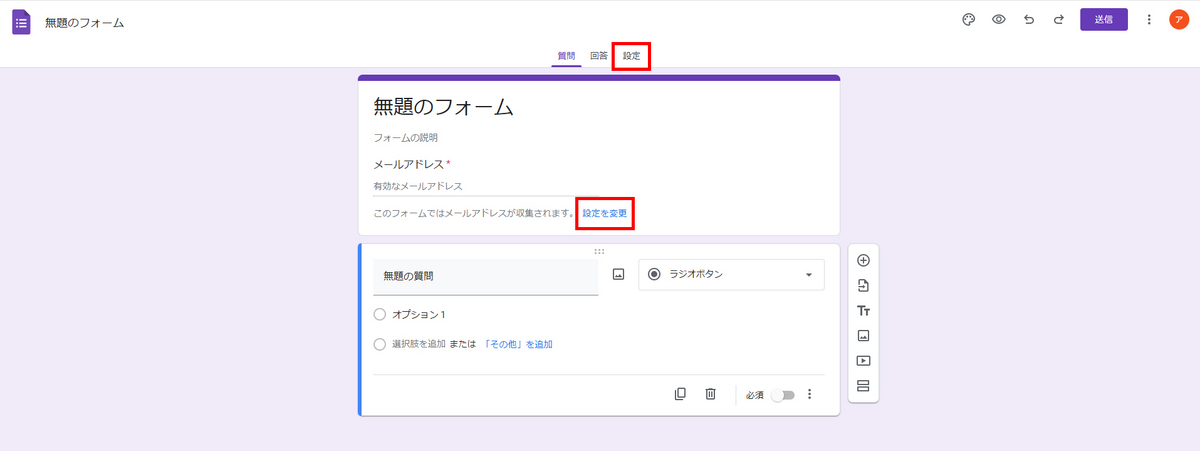Open the theme customization palette icon

[968, 20]
